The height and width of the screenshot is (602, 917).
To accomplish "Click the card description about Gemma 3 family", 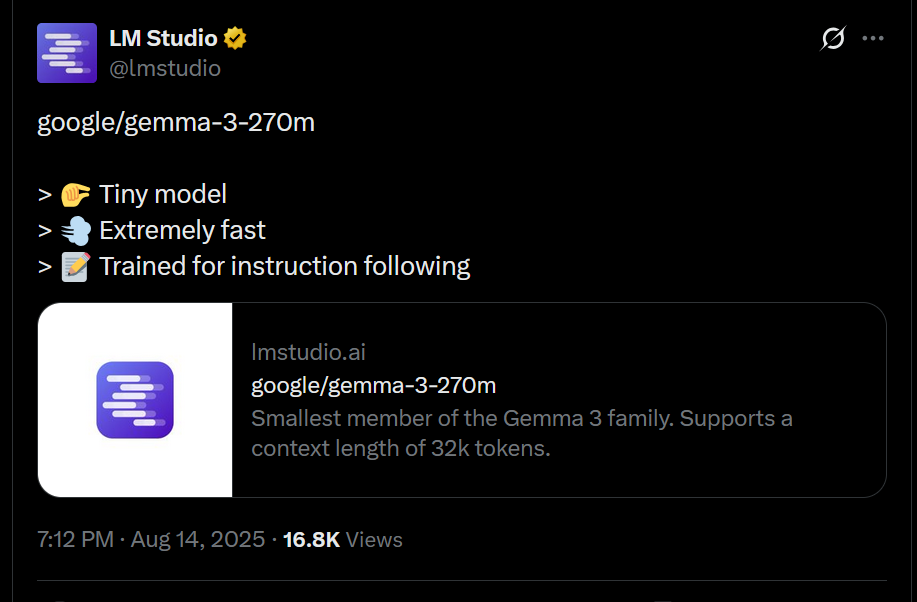I will coord(521,433).
